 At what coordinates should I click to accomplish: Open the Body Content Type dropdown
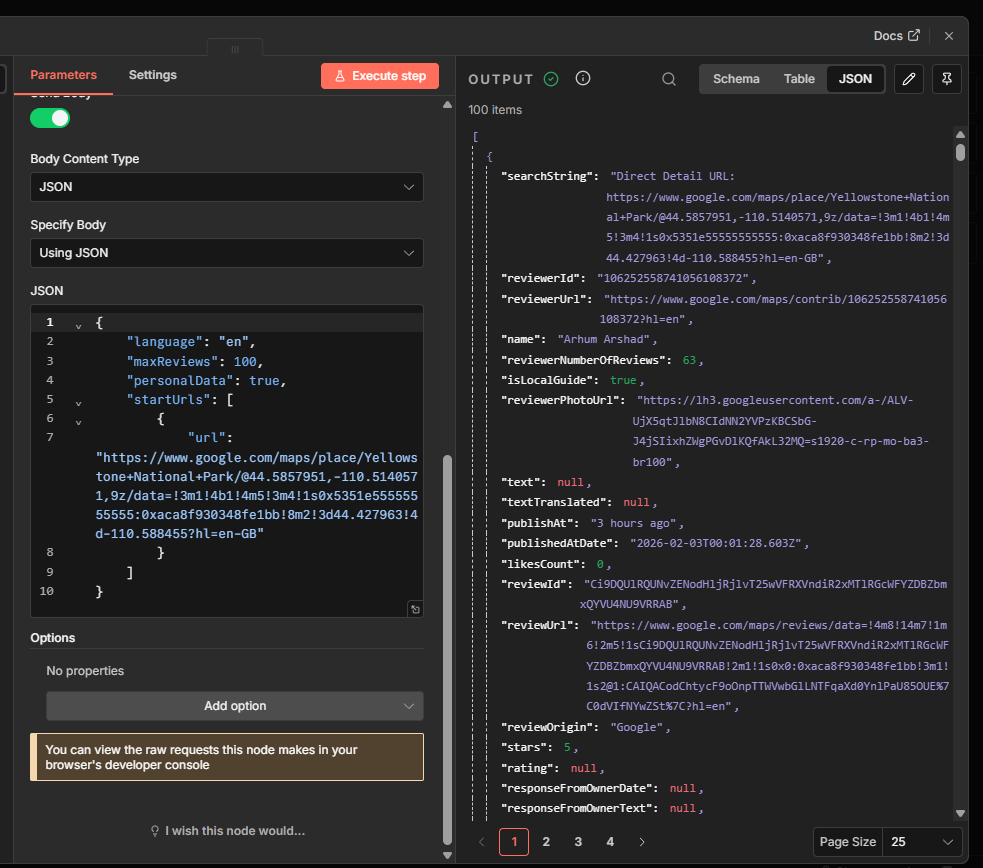click(x=226, y=187)
